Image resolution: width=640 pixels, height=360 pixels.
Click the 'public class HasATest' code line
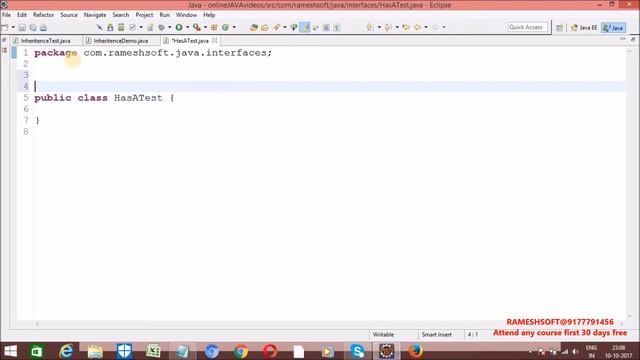click(x=104, y=98)
